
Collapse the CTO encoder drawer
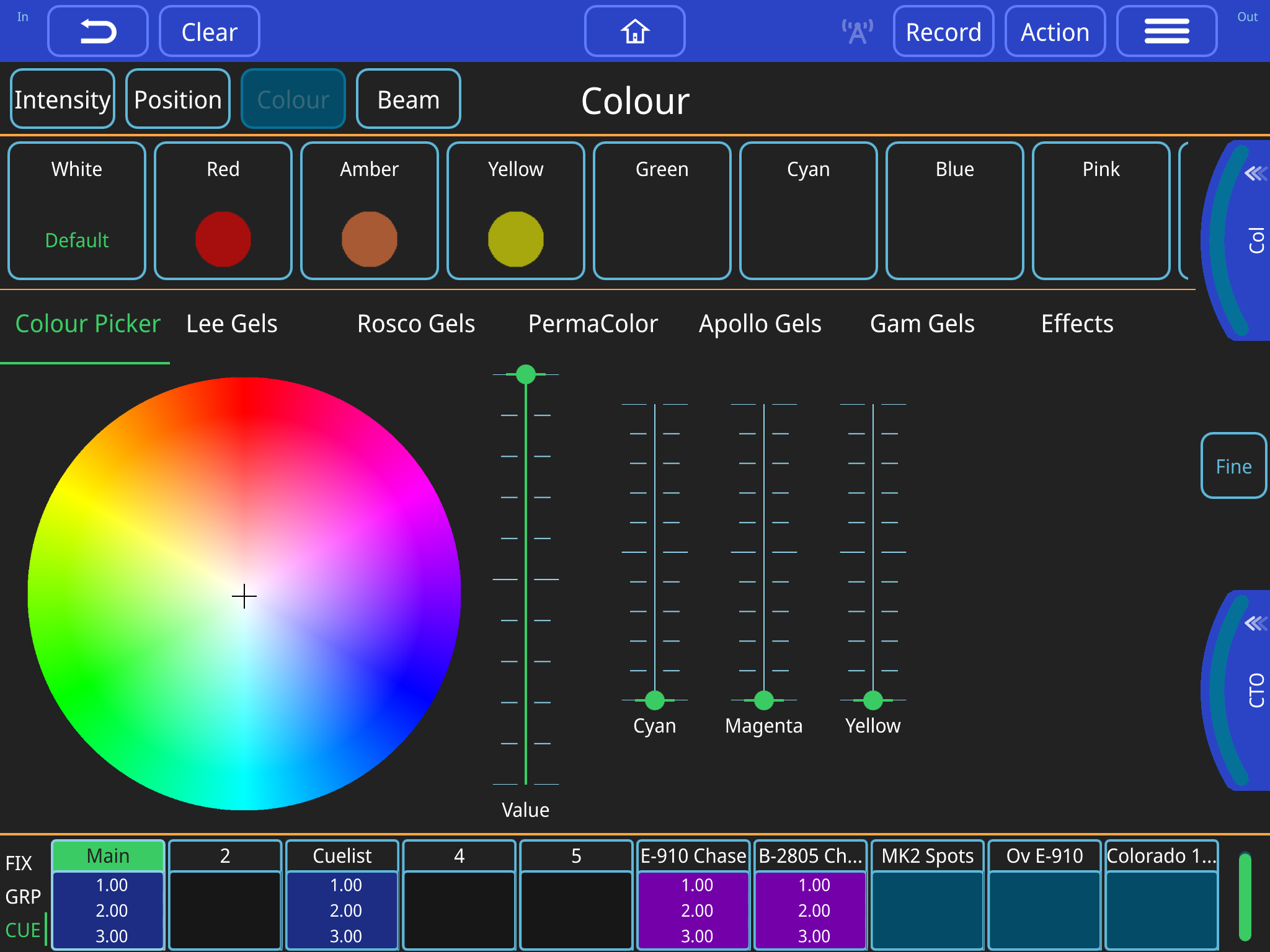(1254, 624)
